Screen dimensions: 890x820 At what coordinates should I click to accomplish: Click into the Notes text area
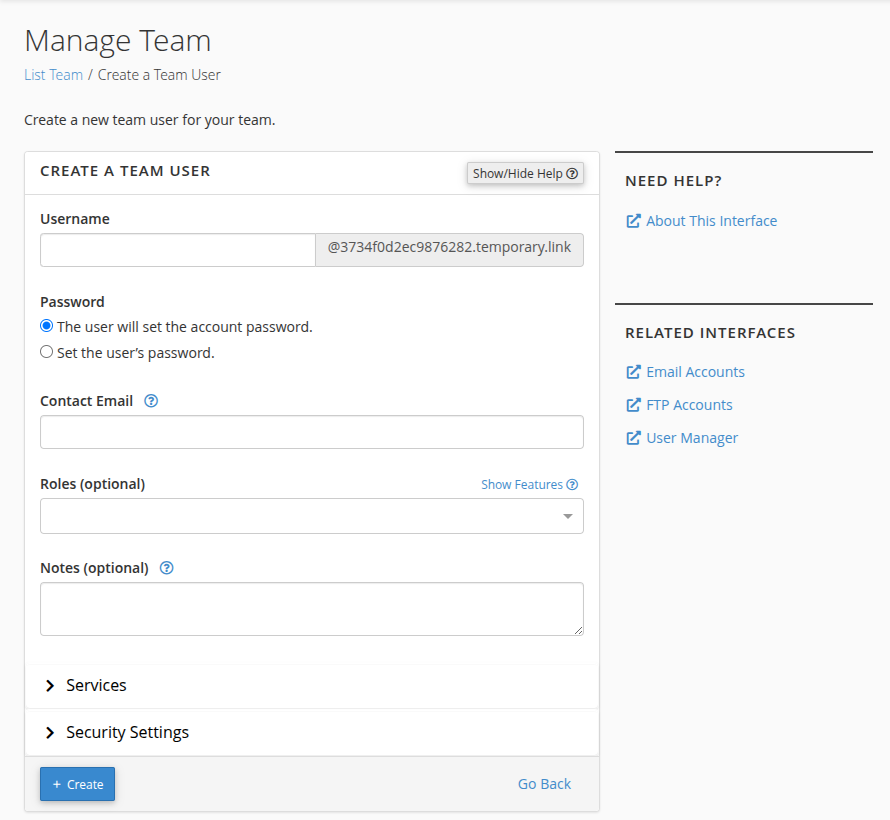pyautogui.click(x=312, y=609)
